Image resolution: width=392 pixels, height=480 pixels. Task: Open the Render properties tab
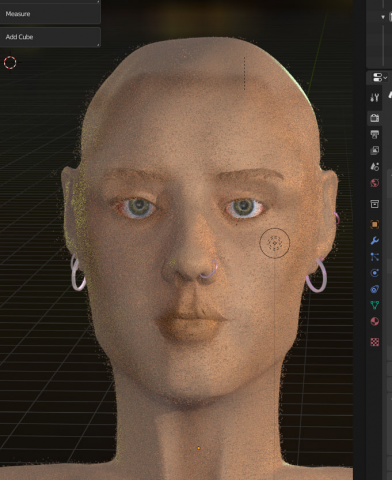click(375, 118)
